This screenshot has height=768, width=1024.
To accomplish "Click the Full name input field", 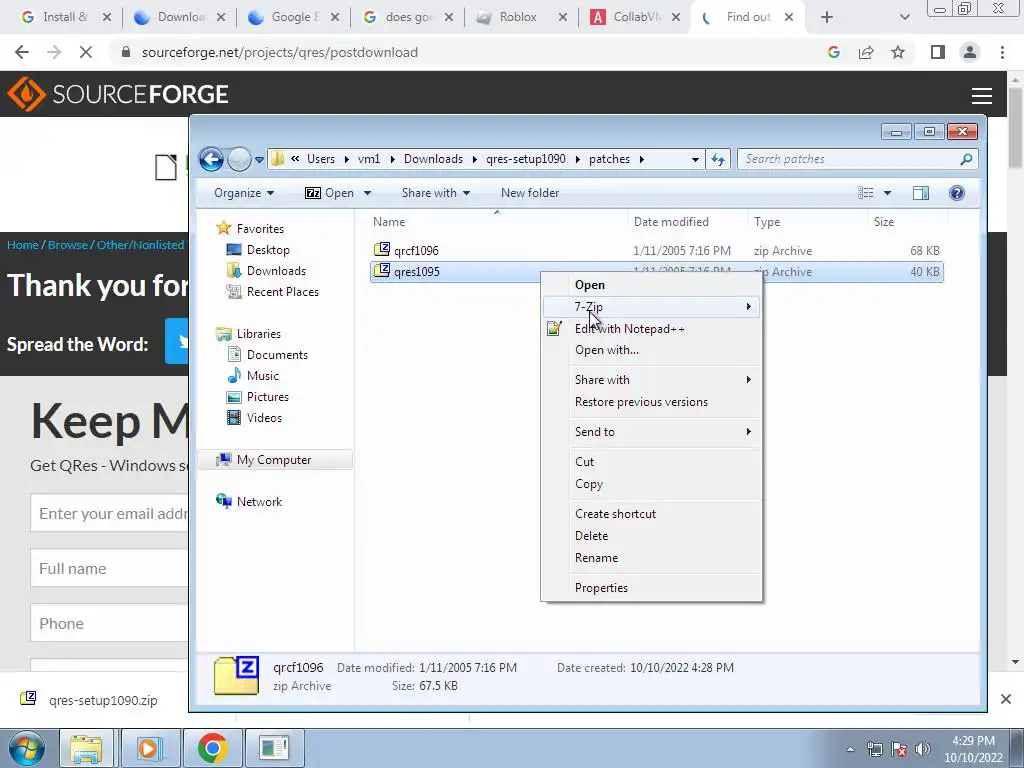I will pyautogui.click(x=110, y=568).
